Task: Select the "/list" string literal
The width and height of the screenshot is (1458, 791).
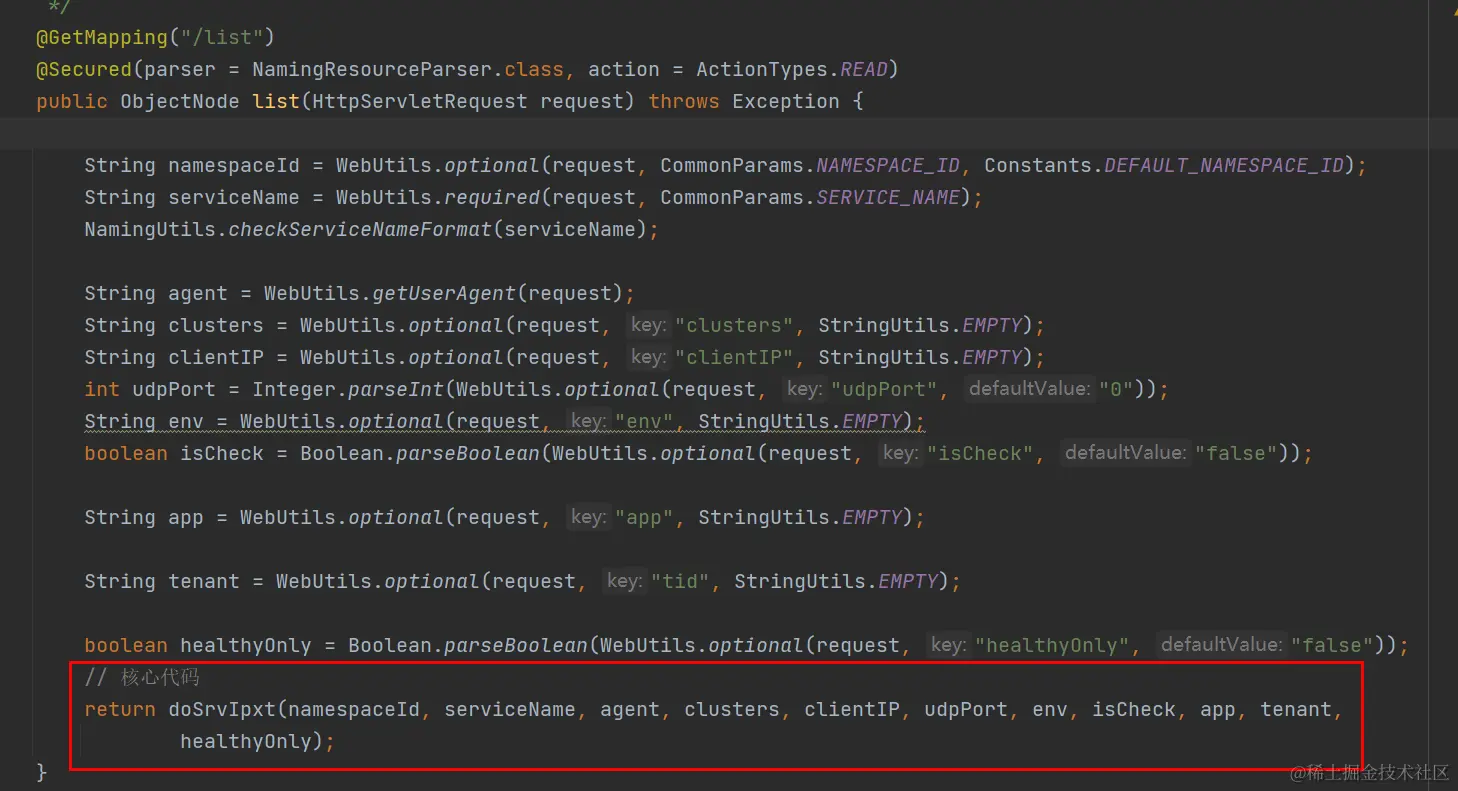Action: click(x=221, y=37)
